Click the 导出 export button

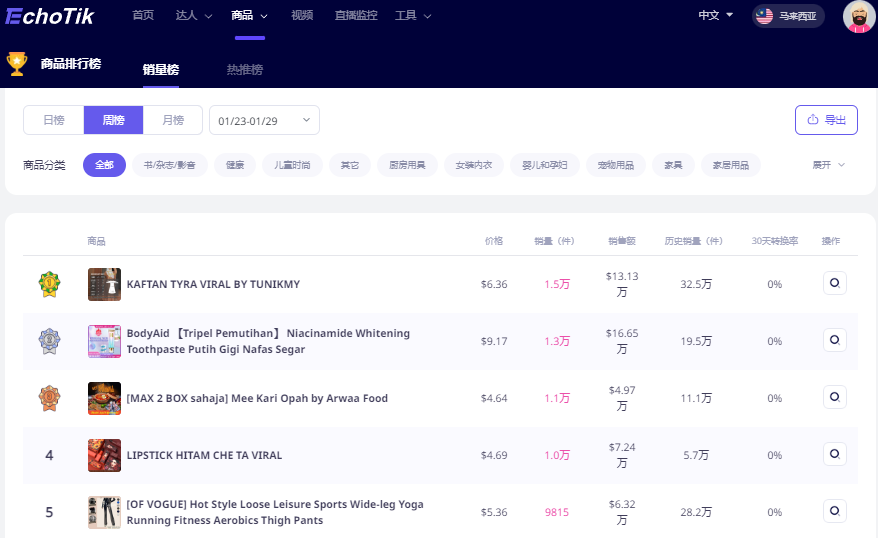pyautogui.click(x=826, y=120)
